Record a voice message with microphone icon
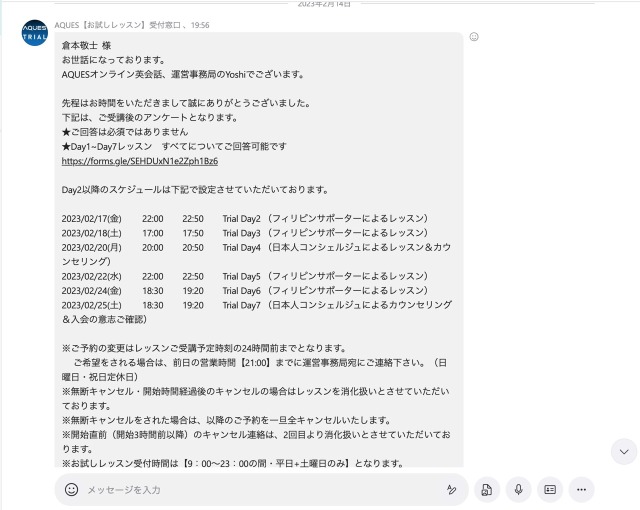The height and width of the screenshot is (510, 640). pos(518,489)
